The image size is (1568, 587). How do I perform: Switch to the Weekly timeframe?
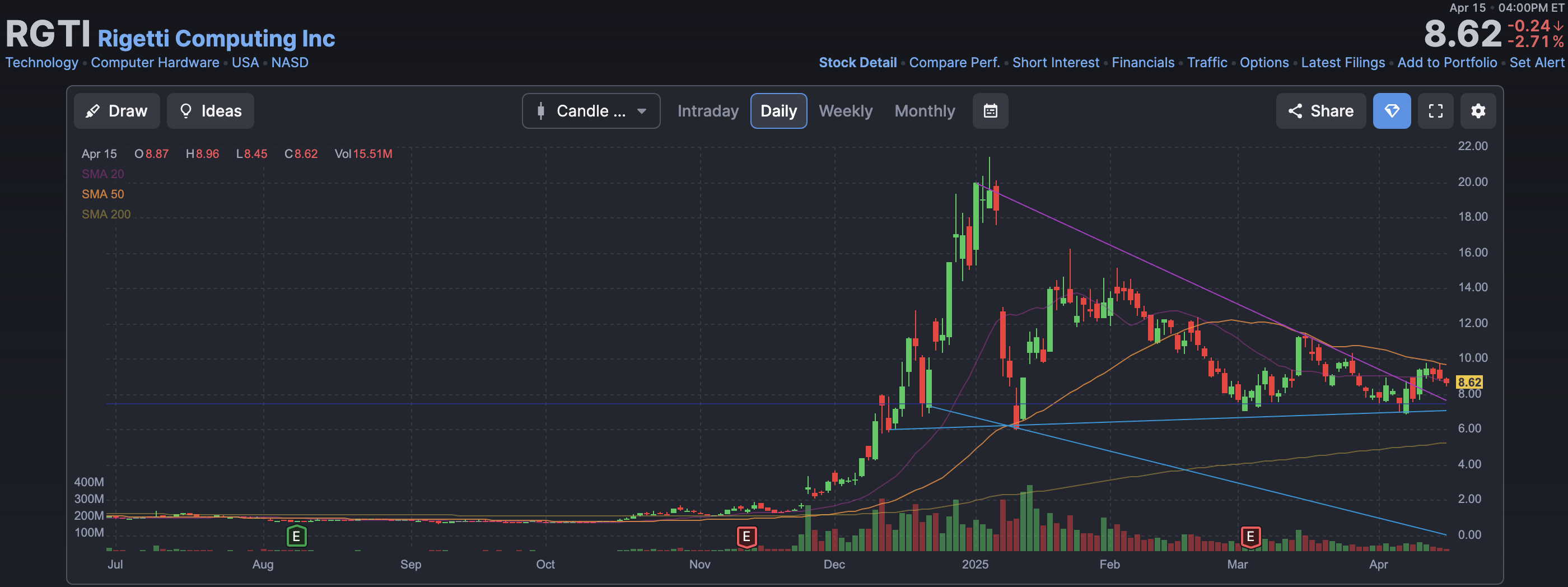[846, 111]
